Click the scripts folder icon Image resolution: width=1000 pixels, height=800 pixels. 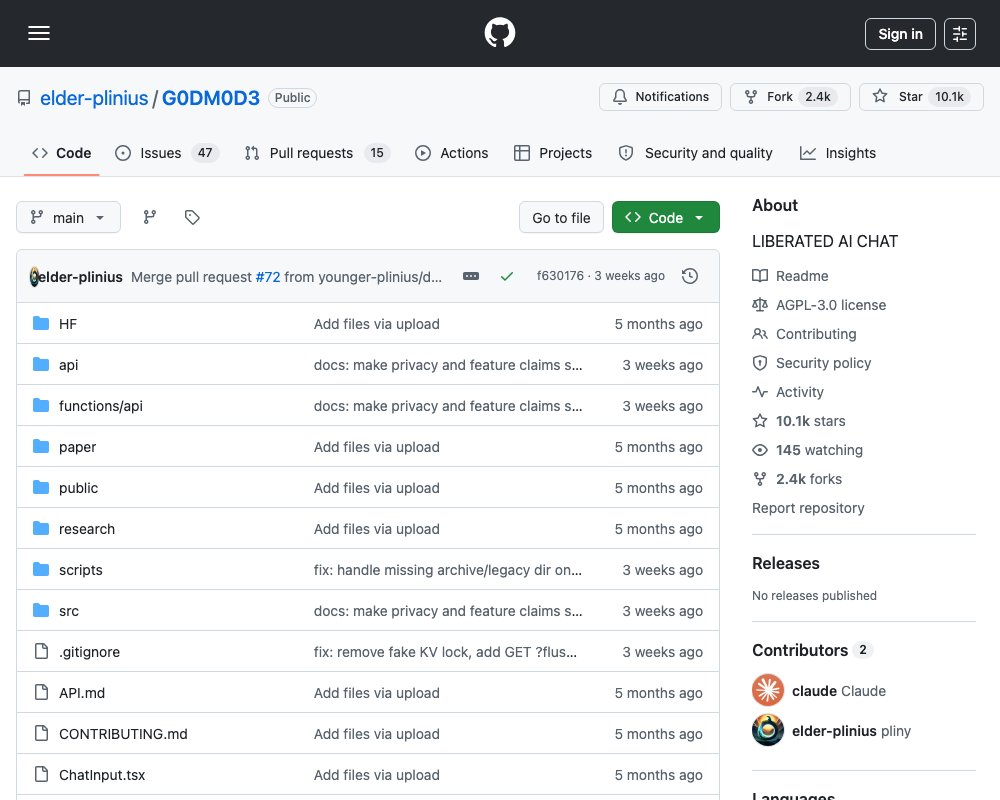41,569
